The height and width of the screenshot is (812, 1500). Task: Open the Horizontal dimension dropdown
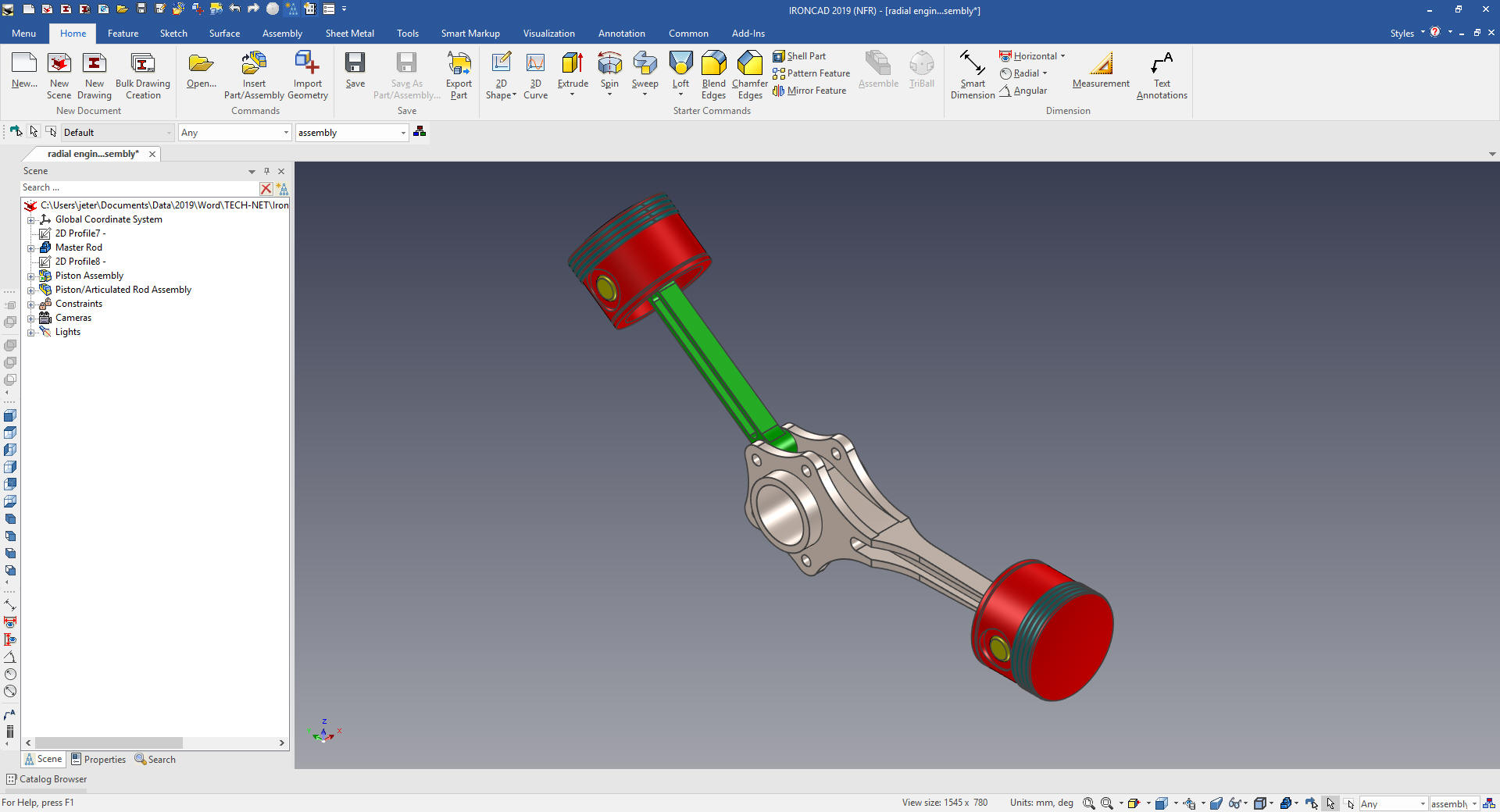click(1062, 56)
